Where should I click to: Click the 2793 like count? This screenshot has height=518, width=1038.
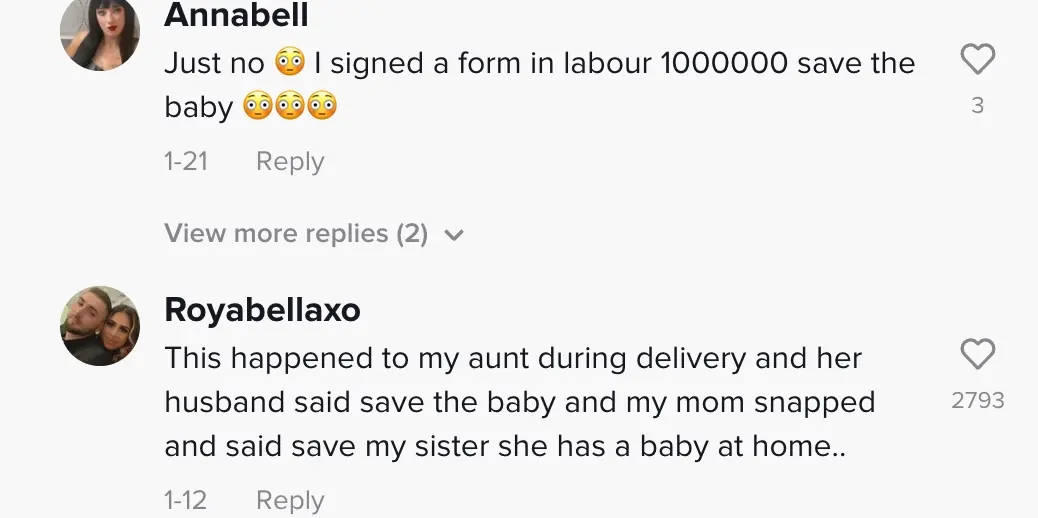pyautogui.click(x=977, y=400)
